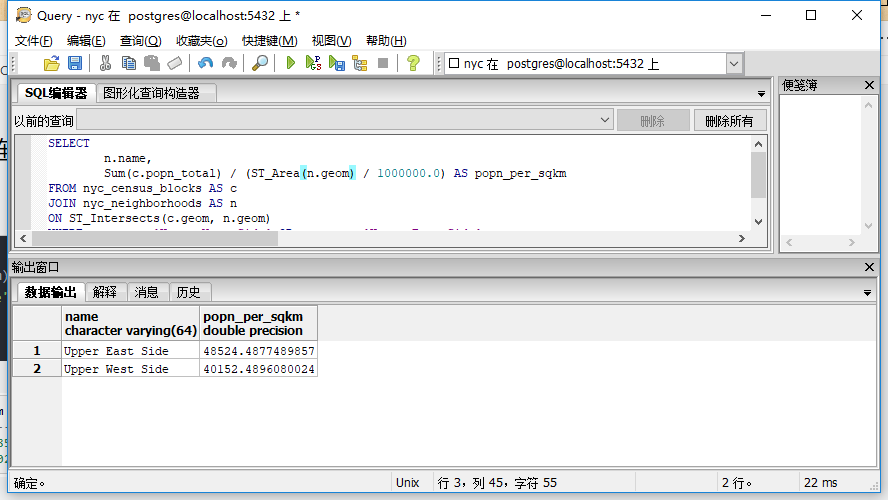Run pgScript with the PGS play icon
The width and height of the screenshot is (888, 500).
pyautogui.click(x=313, y=63)
